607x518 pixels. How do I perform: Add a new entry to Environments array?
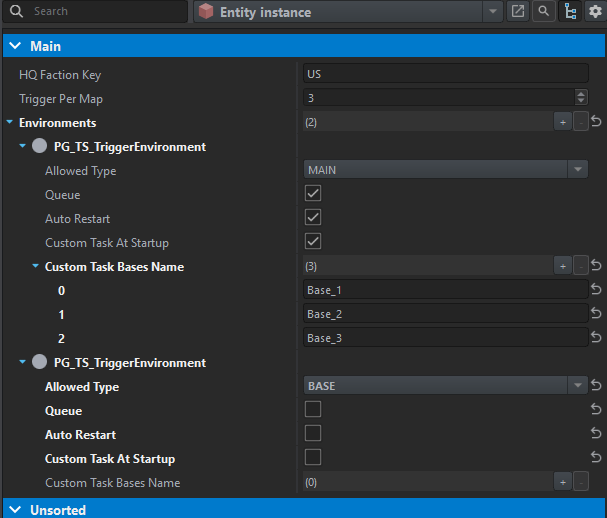click(x=563, y=122)
